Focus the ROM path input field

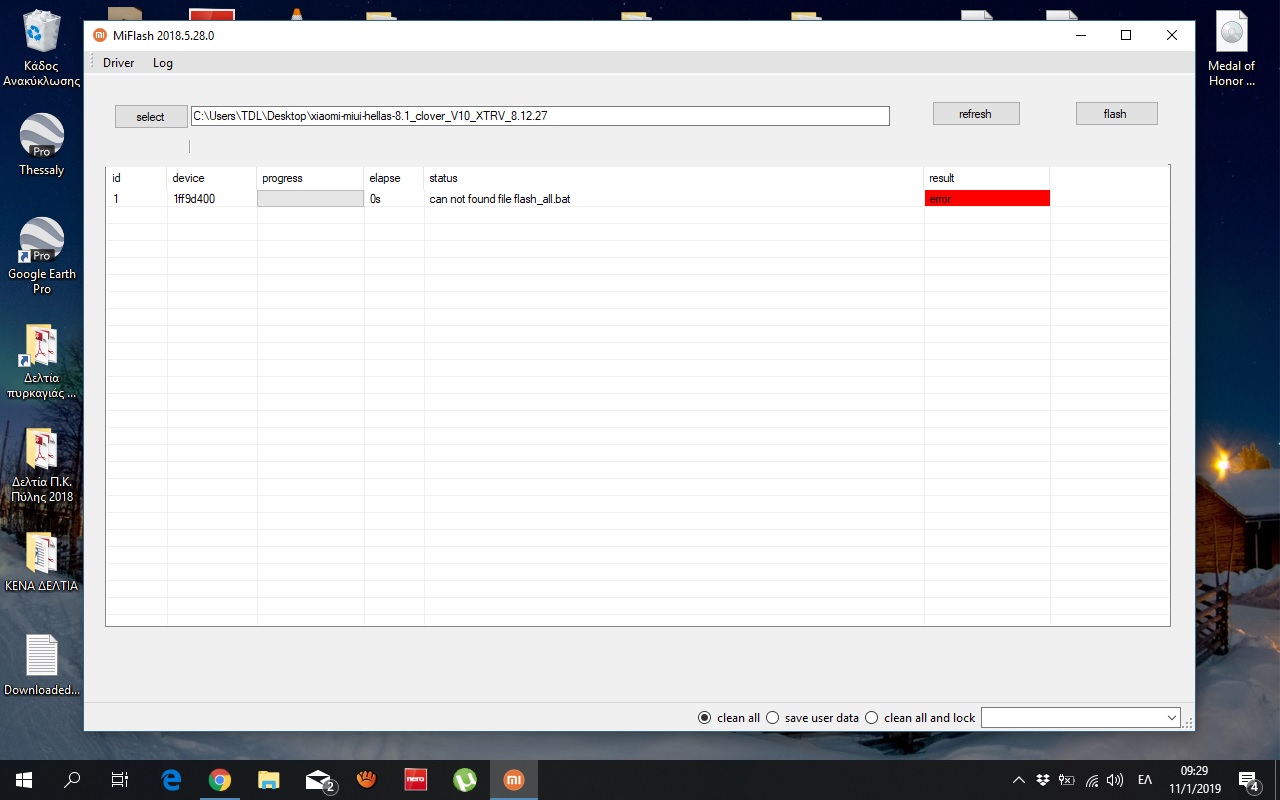coord(540,116)
